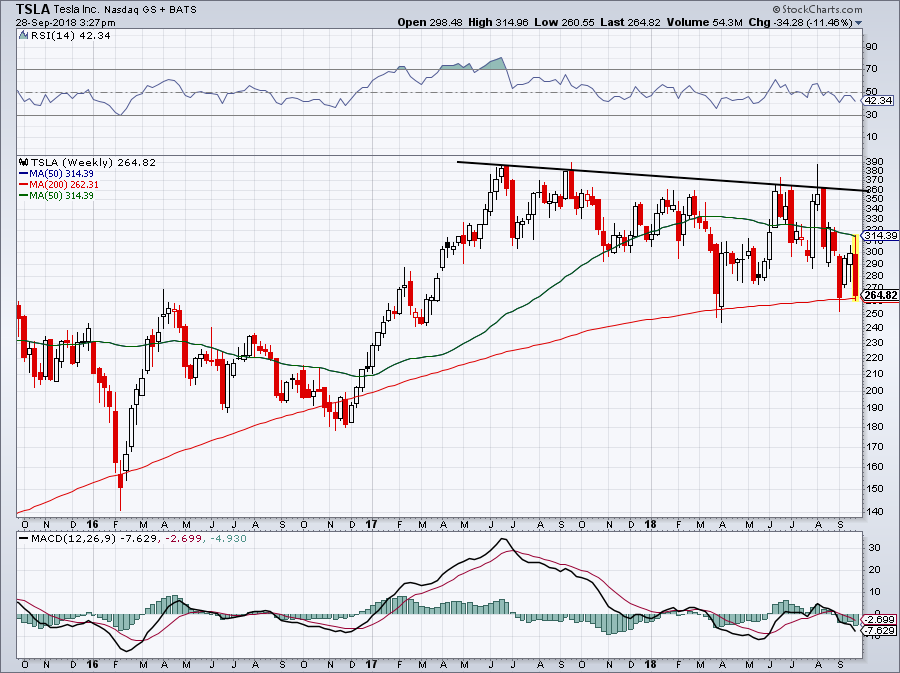The height and width of the screenshot is (673, 900).
Task: Click the MACD value tag -7.629
Action: pyautogui.click(x=880, y=631)
